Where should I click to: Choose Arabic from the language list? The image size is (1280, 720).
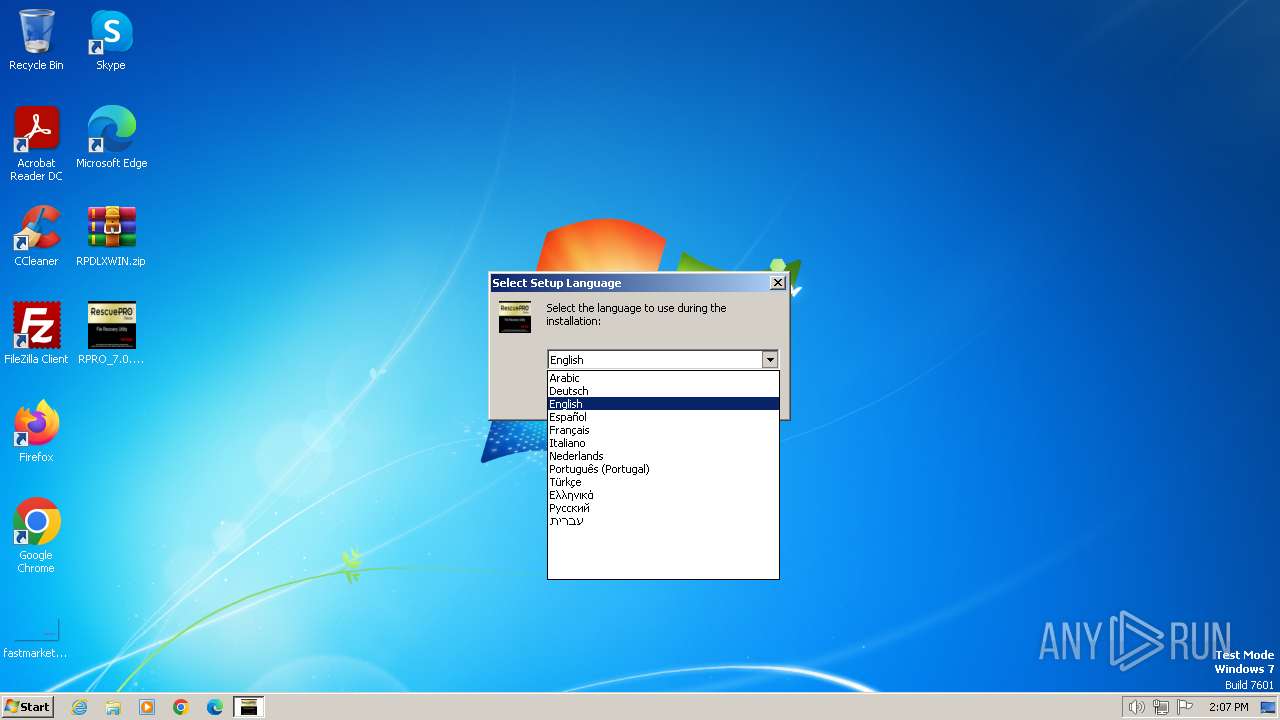point(663,378)
